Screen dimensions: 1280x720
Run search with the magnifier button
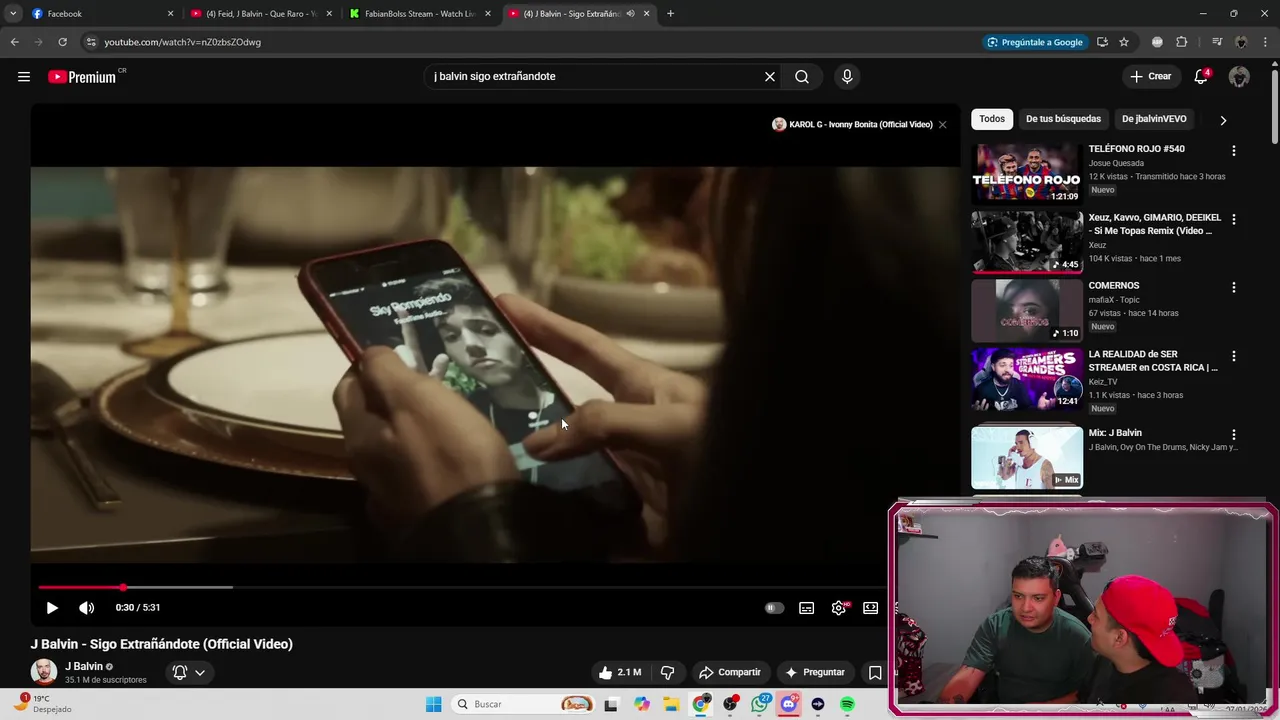[x=802, y=77]
